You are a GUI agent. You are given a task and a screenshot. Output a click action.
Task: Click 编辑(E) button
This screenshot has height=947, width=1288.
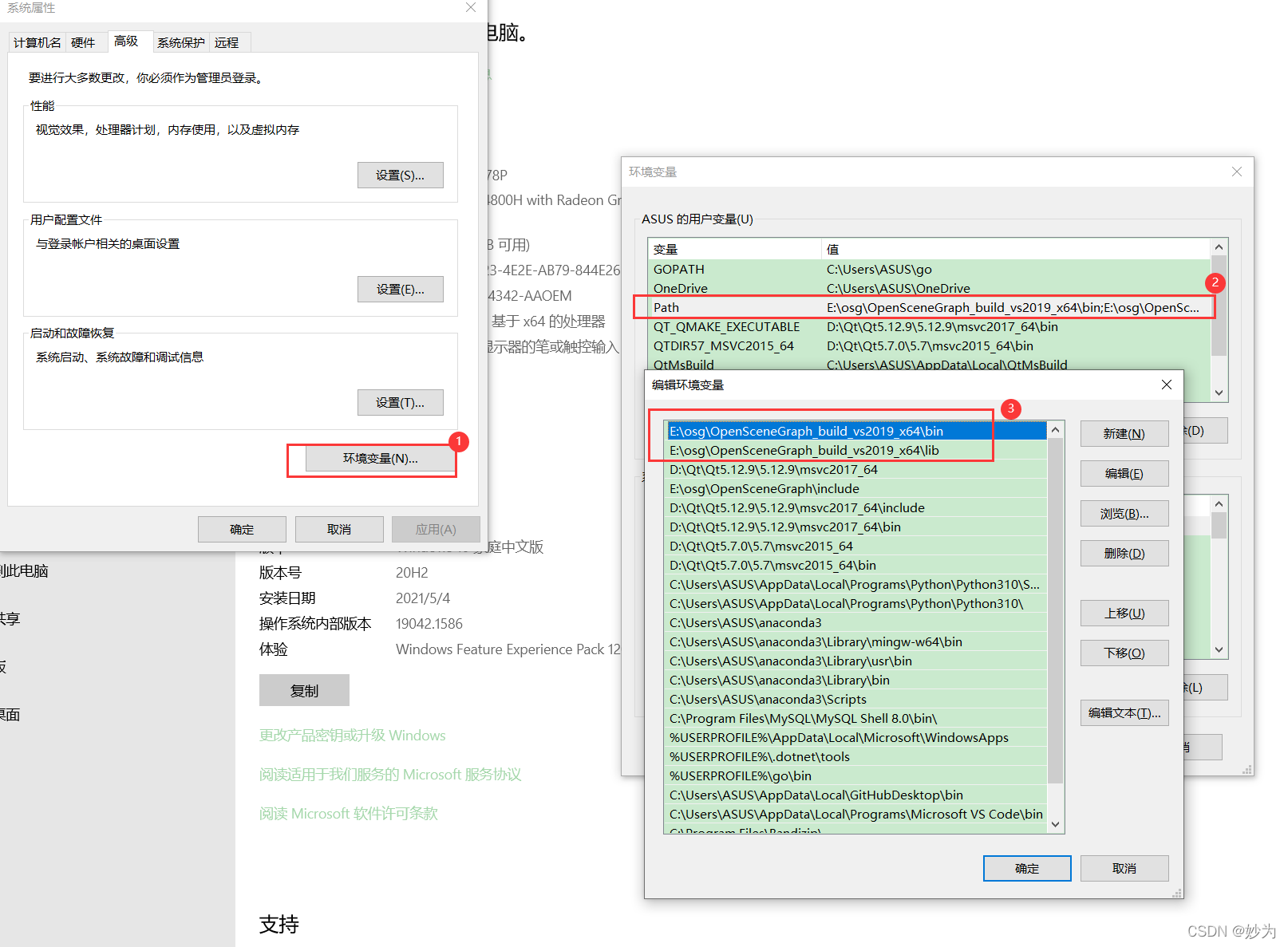click(x=1124, y=474)
